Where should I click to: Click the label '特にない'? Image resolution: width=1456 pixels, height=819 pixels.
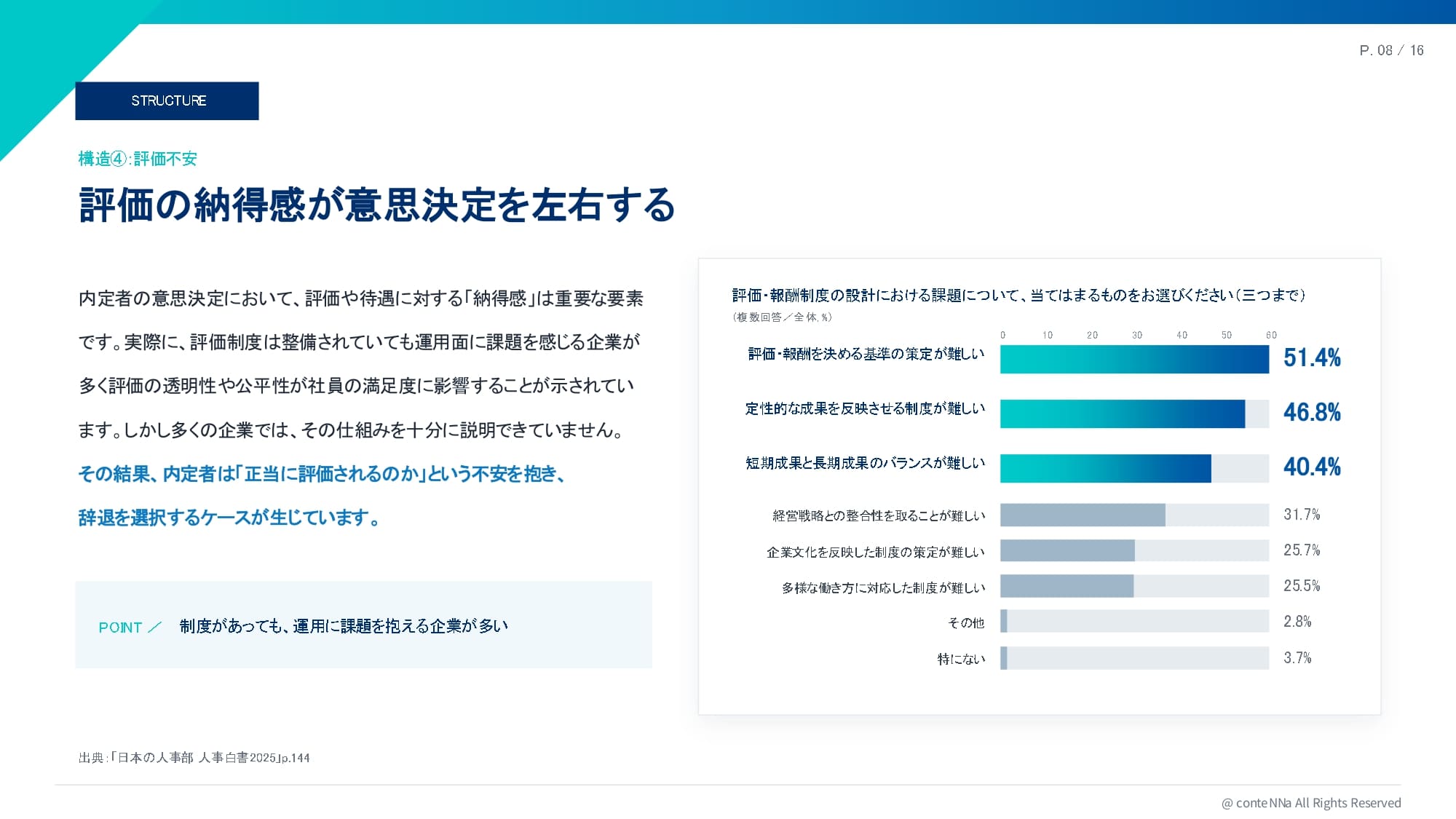[961, 659]
